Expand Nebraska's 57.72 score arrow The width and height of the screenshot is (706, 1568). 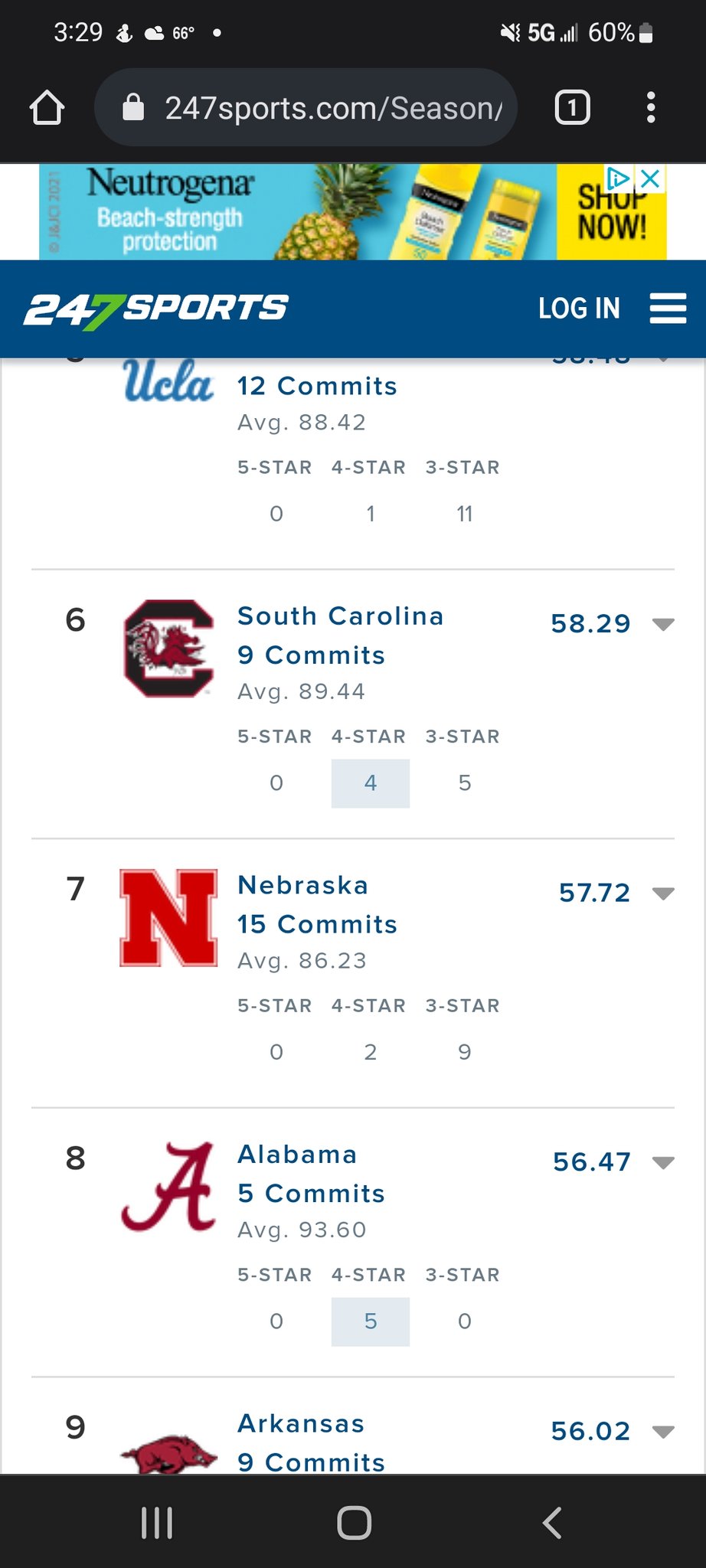(x=663, y=893)
